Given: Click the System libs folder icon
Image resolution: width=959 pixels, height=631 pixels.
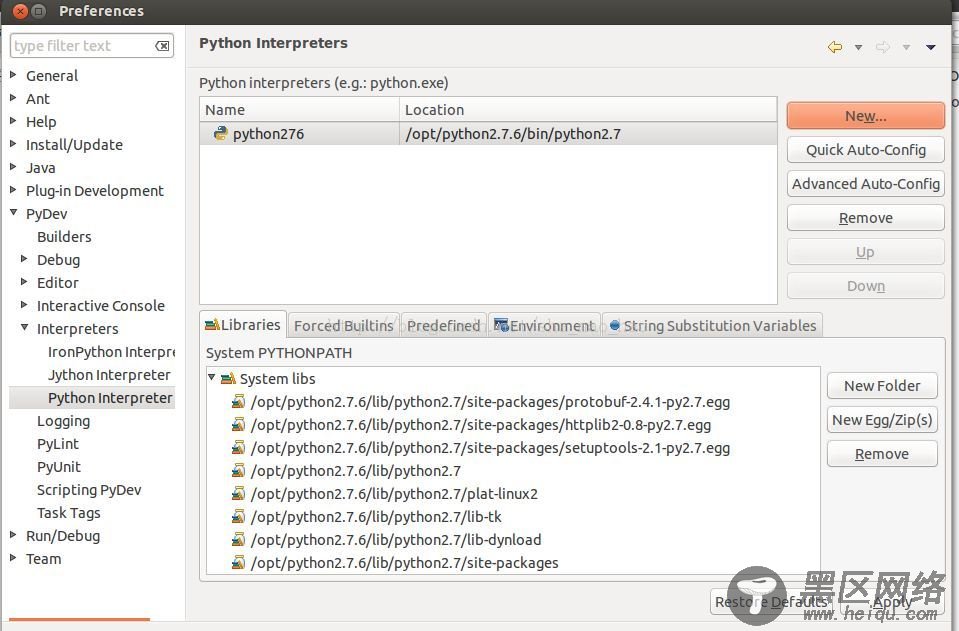Looking at the screenshot, I should [228, 379].
